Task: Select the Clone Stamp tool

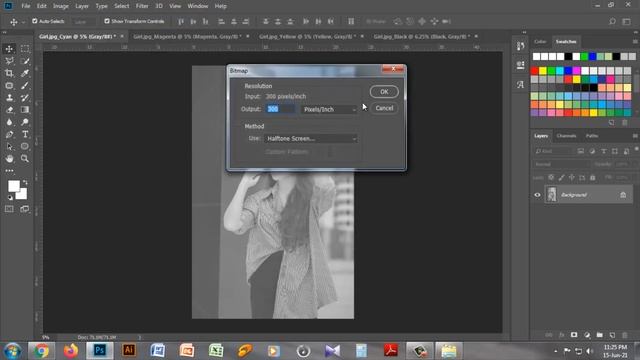Action: pyautogui.click(x=9, y=98)
